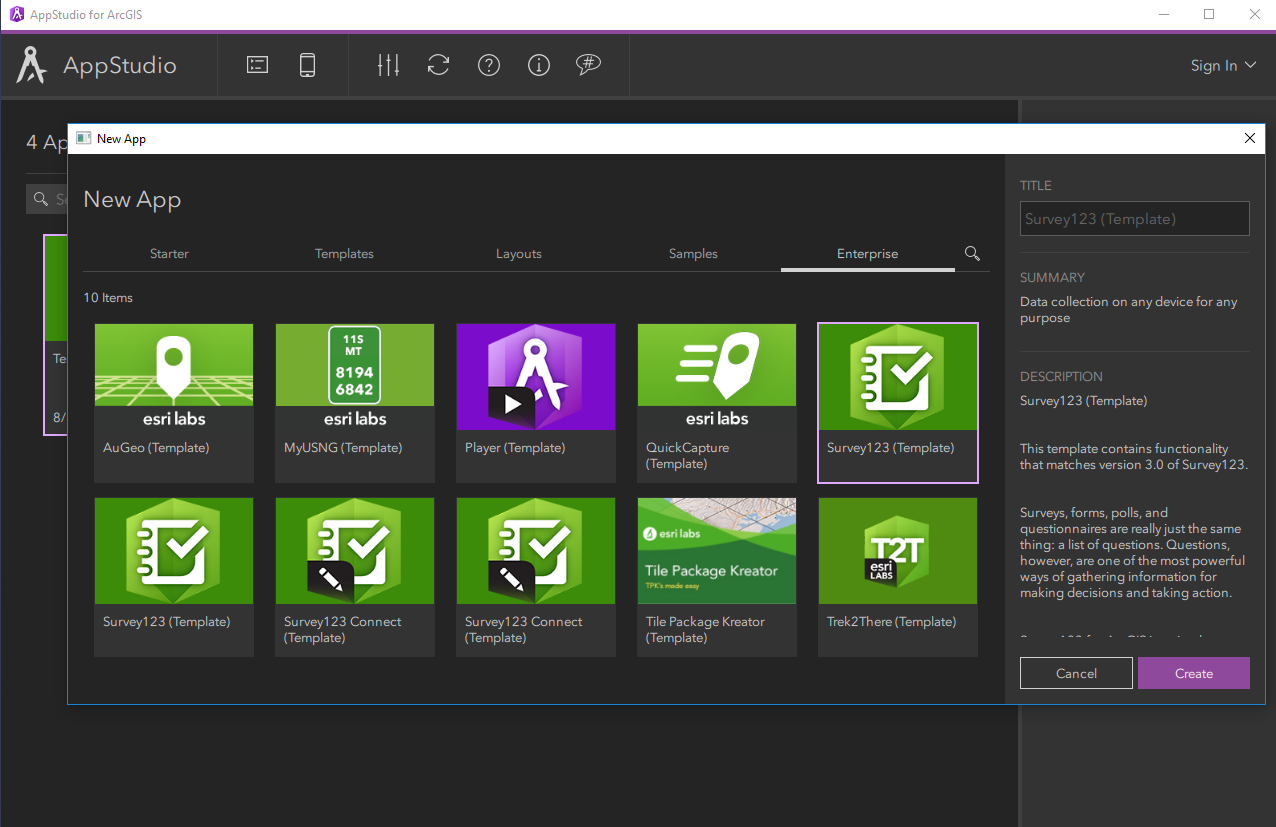This screenshot has width=1276, height=827.
Task: Click the '10 Items' count text
Action: pos(108,298)
